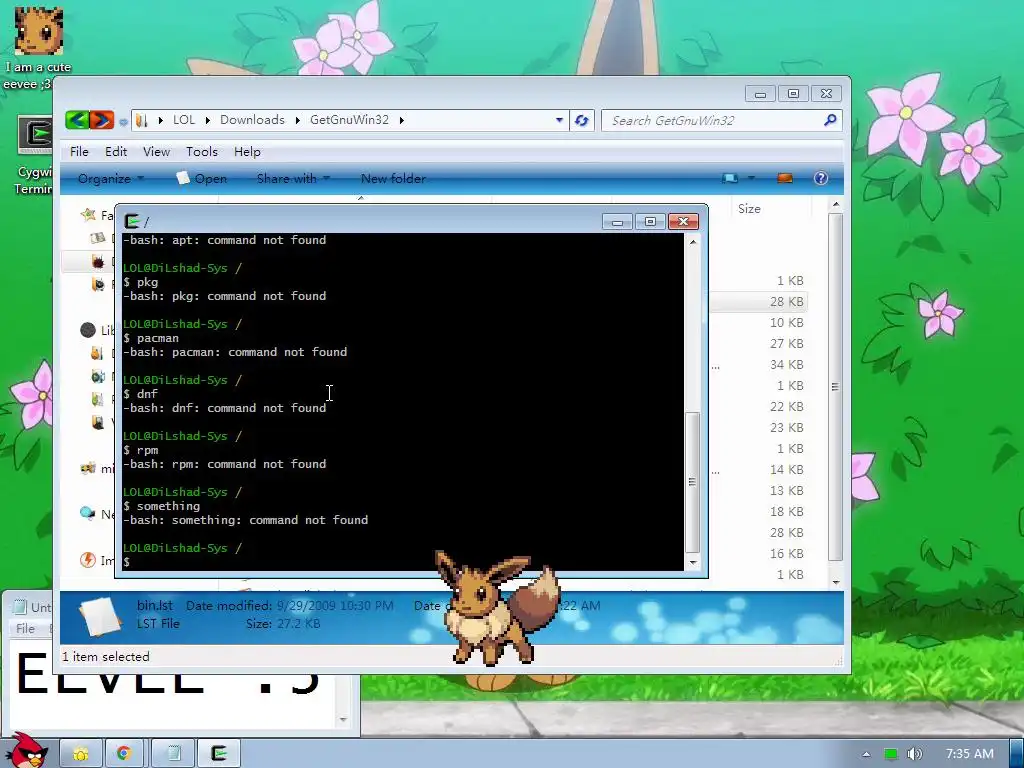Click the 7:35 AM taskbar clock
This screenshot has height=768, width=1024.
(970, 754)
